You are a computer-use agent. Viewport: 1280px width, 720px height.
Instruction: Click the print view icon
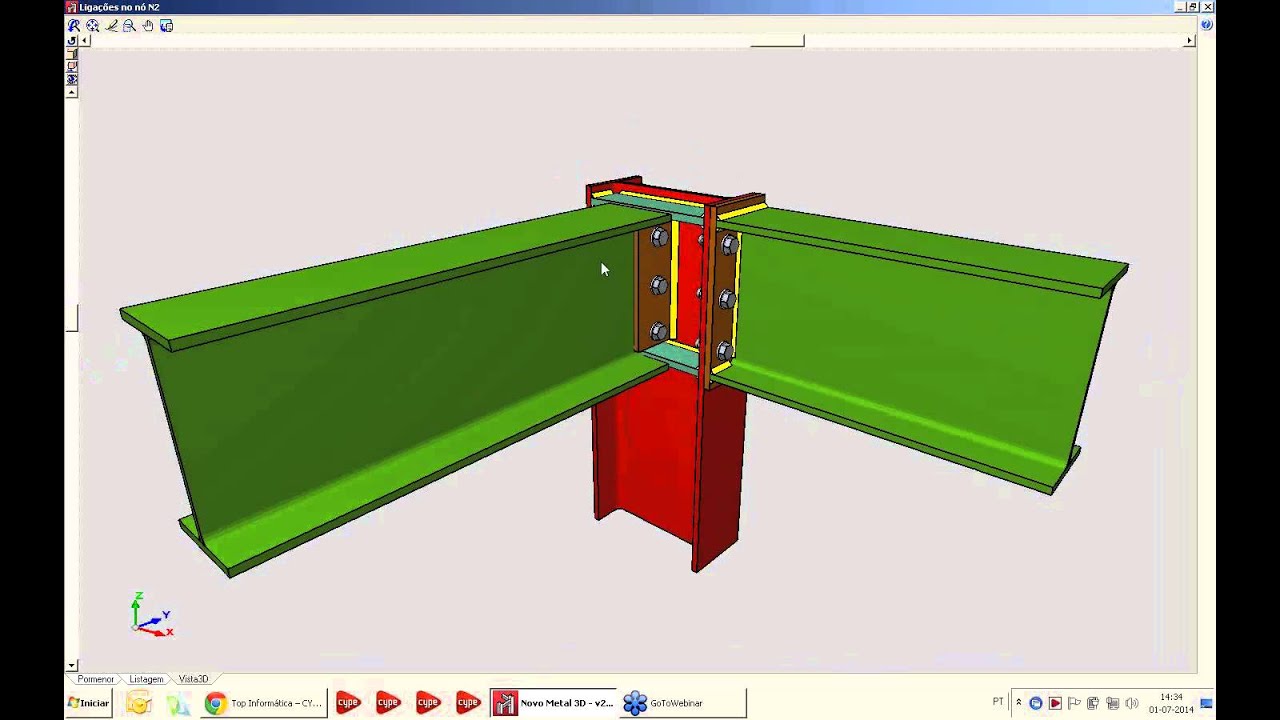click(166, 26)
